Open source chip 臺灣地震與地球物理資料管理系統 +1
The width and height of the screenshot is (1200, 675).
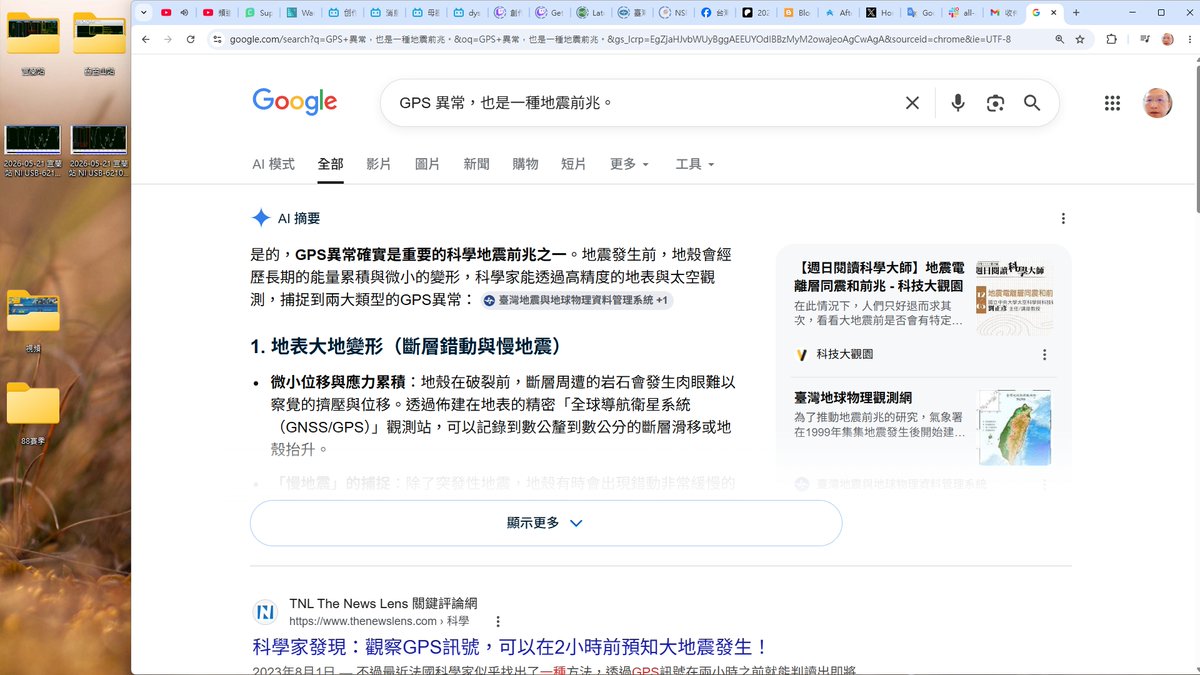(x=577, y=300)
